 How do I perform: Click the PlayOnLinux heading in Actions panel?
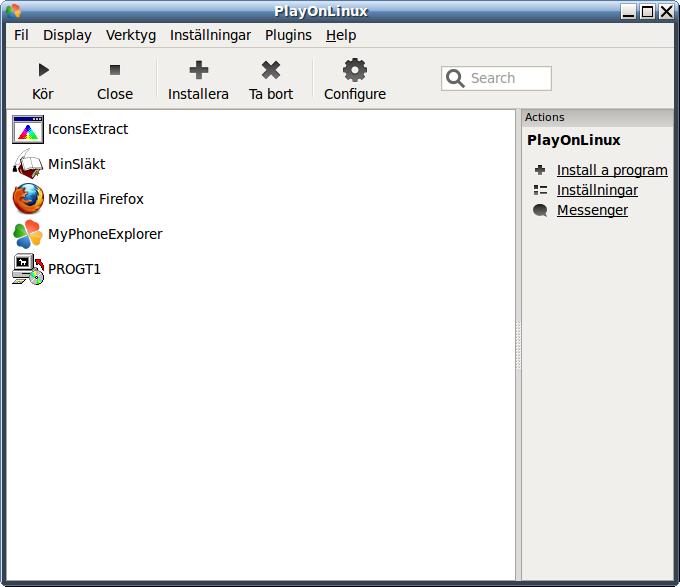[574, 140]
